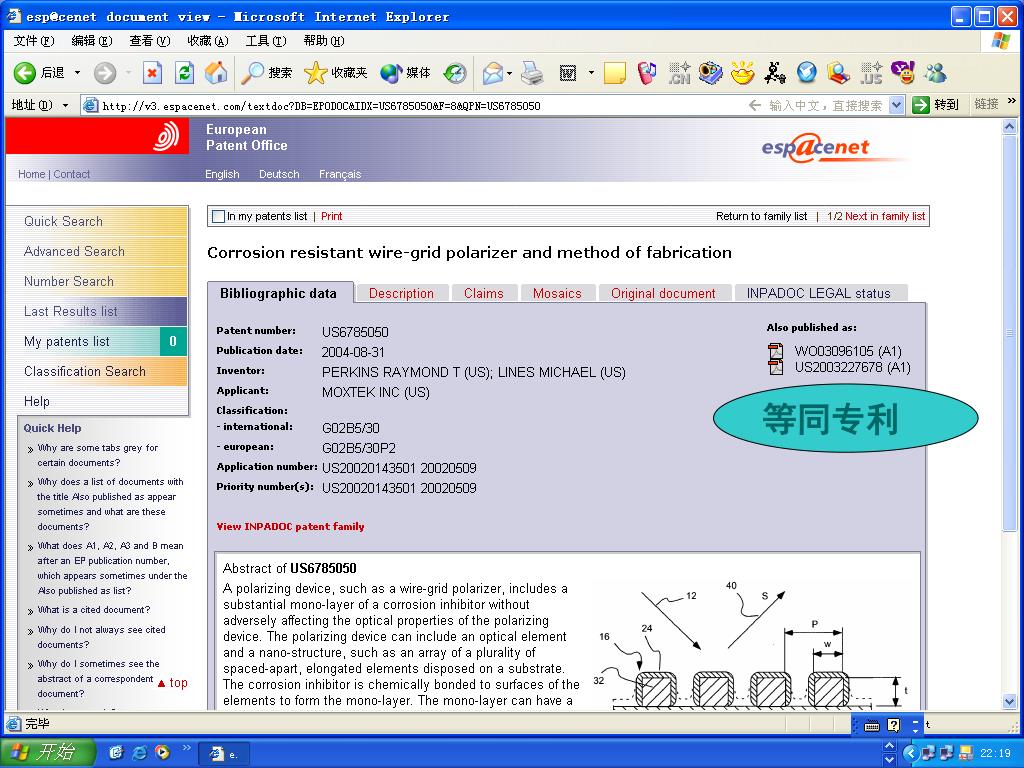Open the 查看(V) menu

coord(150,41)
